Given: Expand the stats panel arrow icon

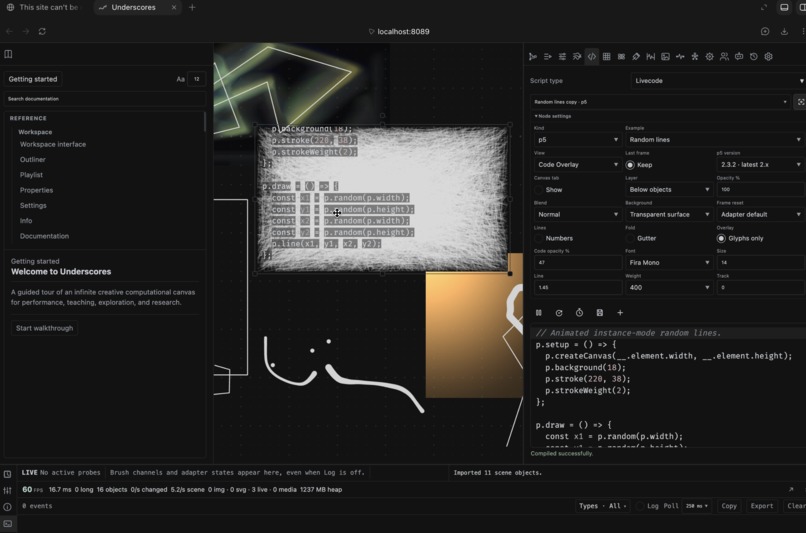Looking at the screenshot, I should tap(791, 489).
